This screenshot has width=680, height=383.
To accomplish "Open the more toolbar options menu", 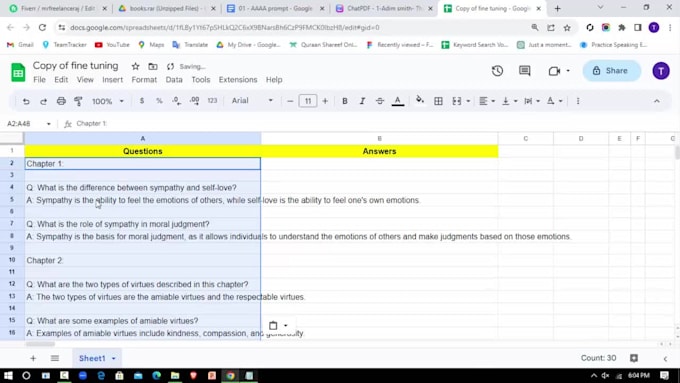I will pos(578,101).
